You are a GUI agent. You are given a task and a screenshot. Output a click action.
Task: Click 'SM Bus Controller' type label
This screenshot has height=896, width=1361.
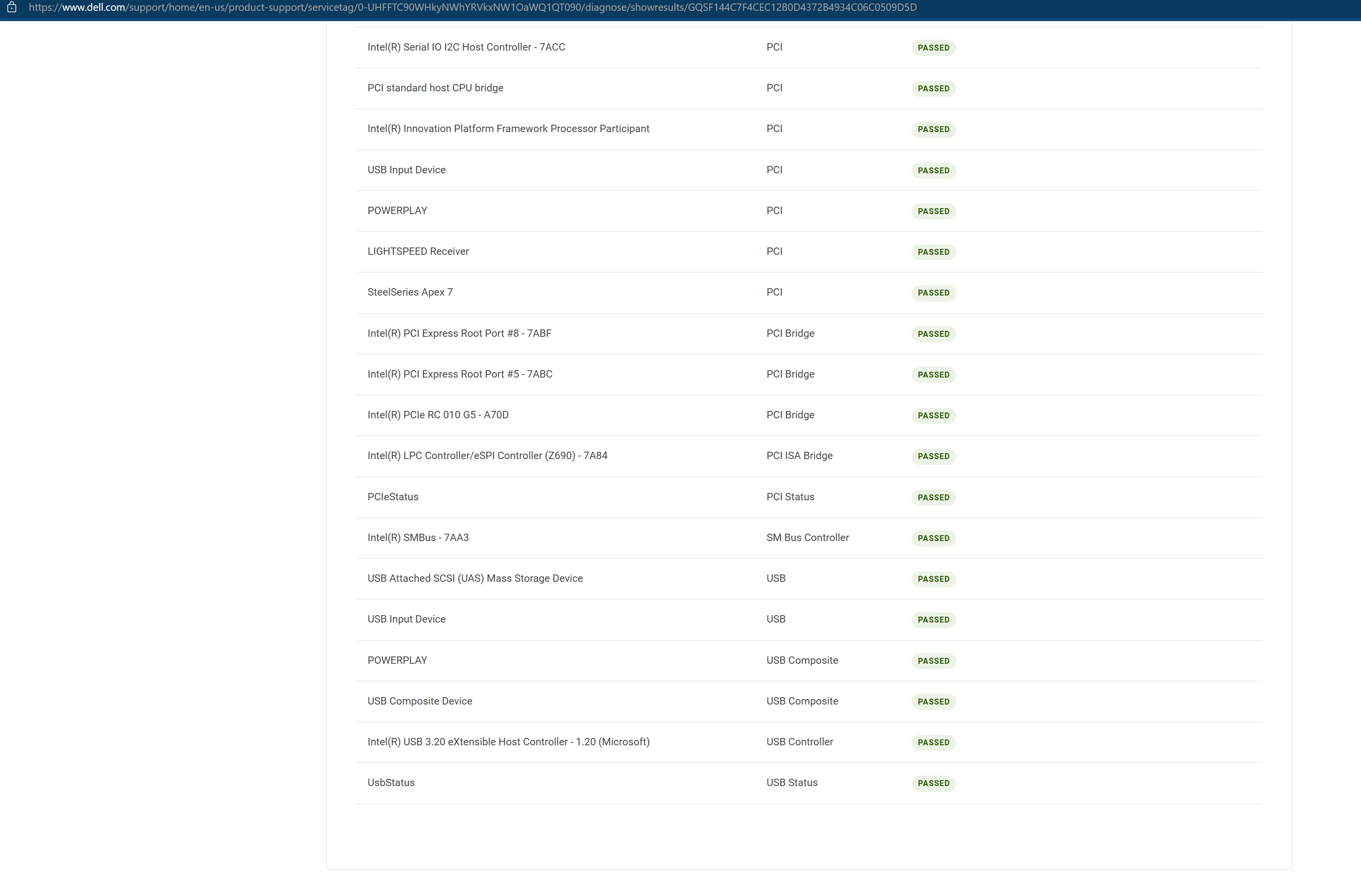point(807,538)
